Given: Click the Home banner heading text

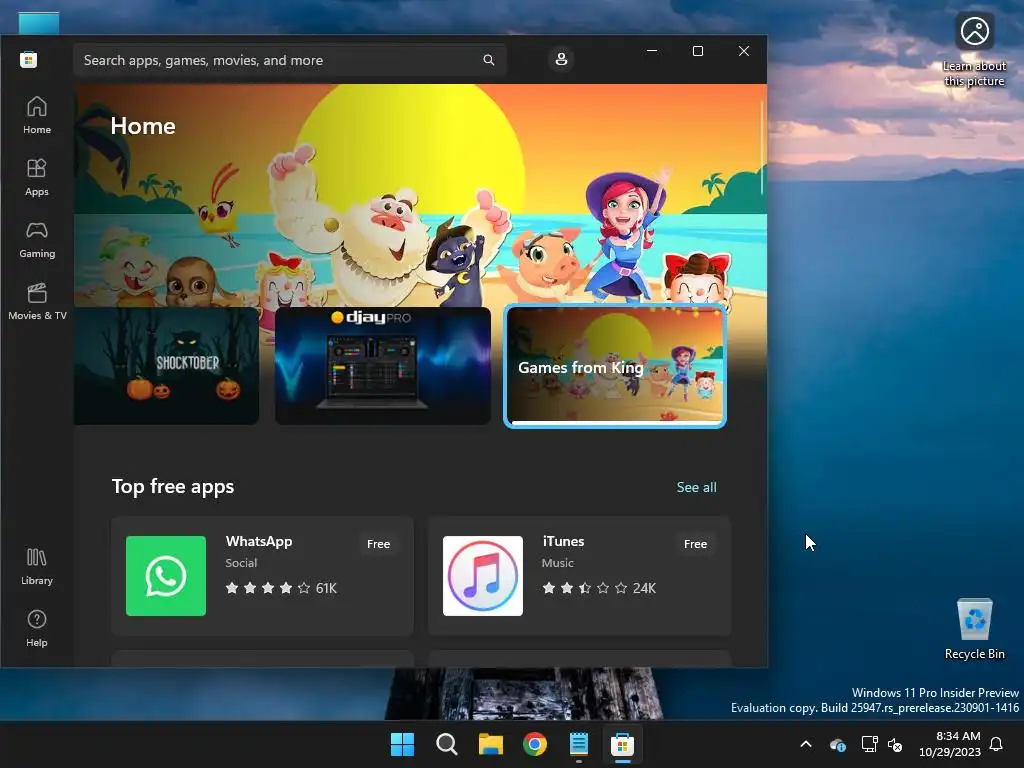Looking at the screenshot, I should [x=143, y=126].
